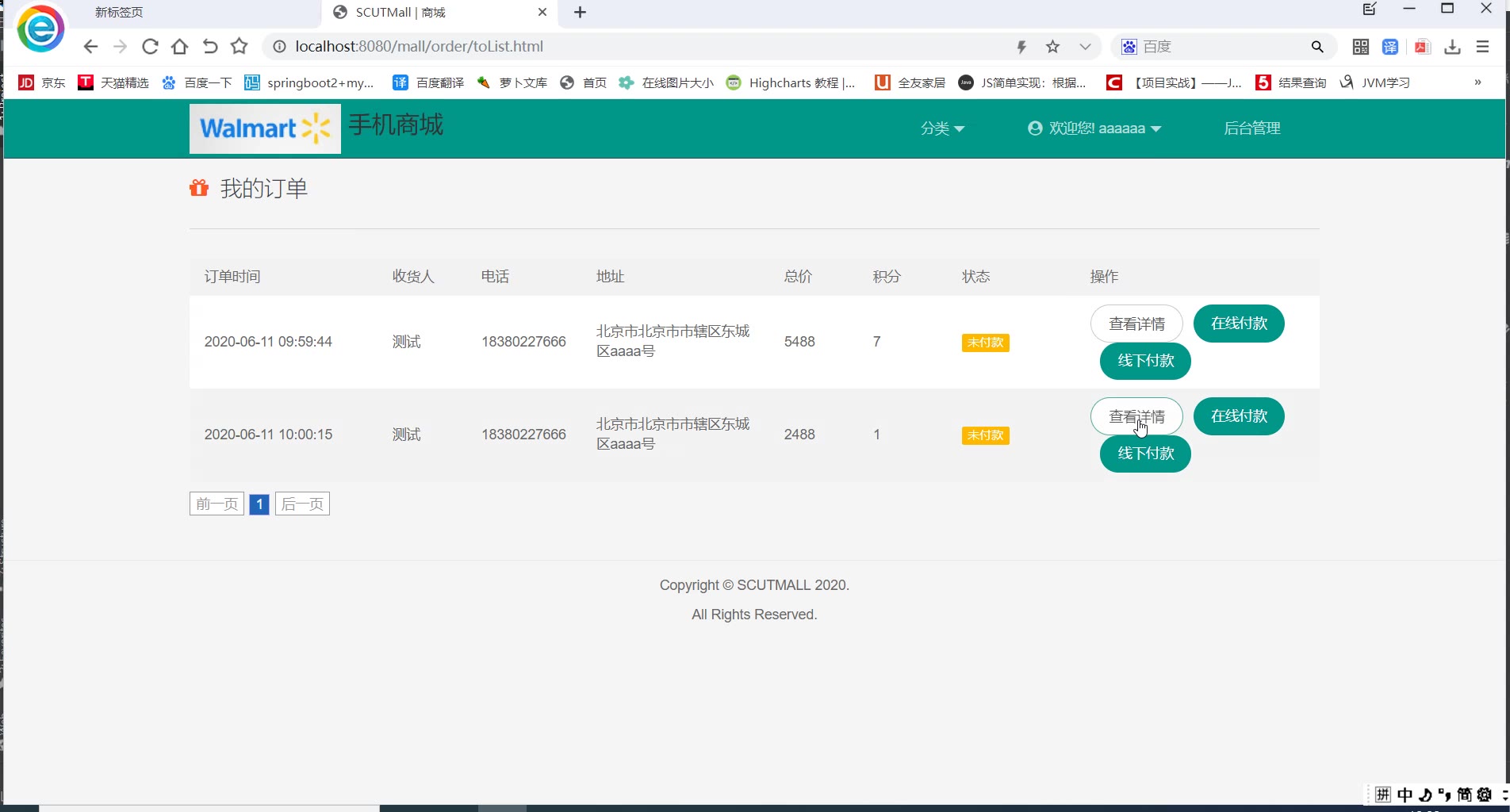Expand the 分类 category dropdown
Viewport: 1510px width, 812px height.
(942, 128)
